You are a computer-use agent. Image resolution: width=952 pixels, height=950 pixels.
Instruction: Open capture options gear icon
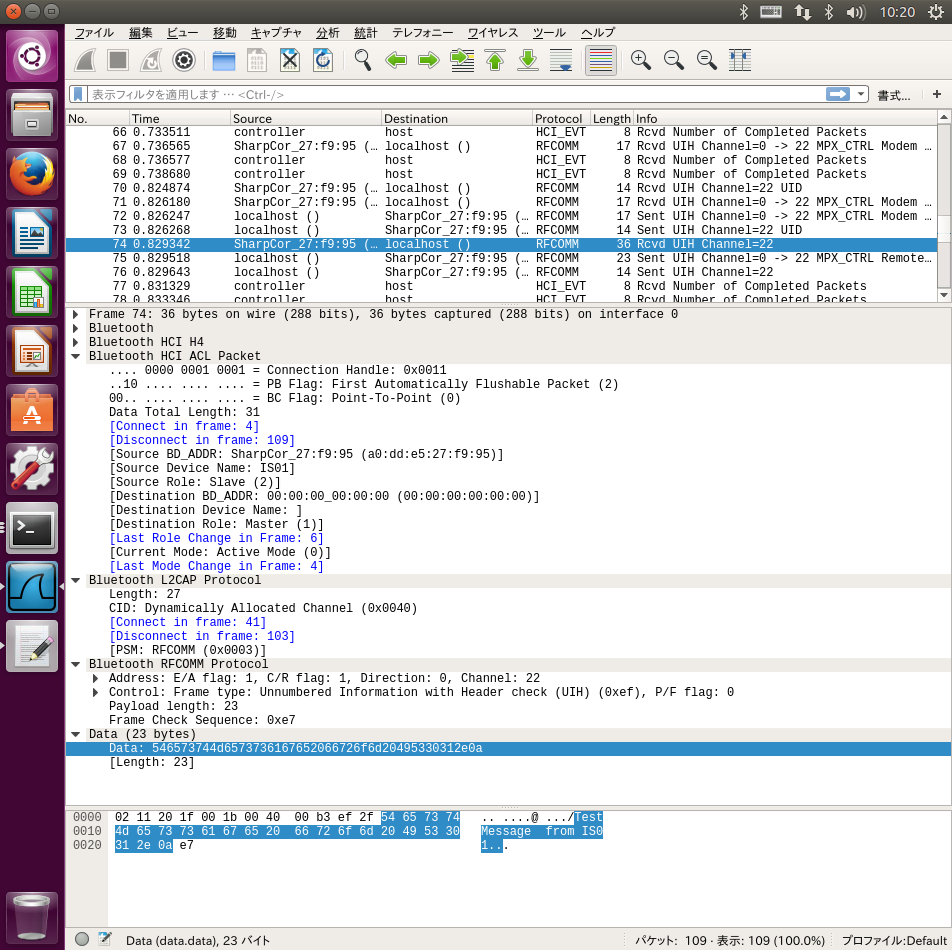(x=183, y=60)
